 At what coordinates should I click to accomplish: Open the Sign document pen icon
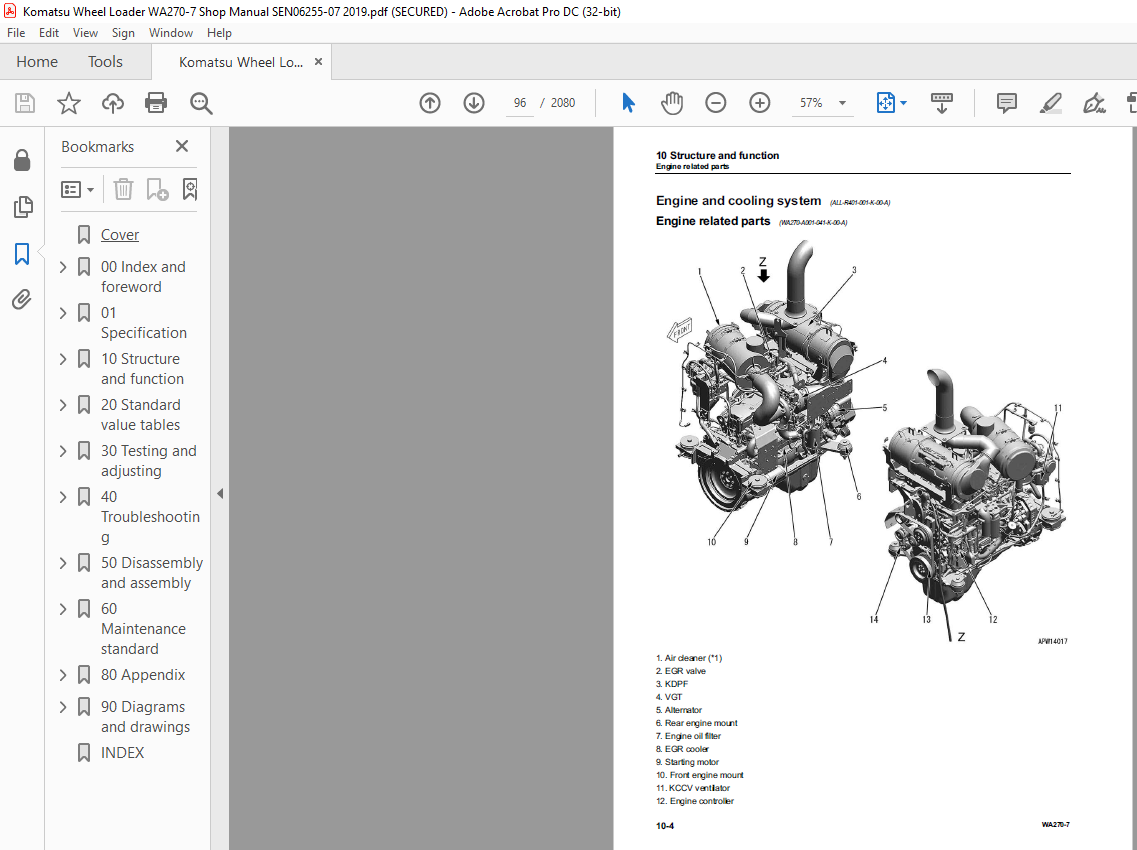[1093, 103]
